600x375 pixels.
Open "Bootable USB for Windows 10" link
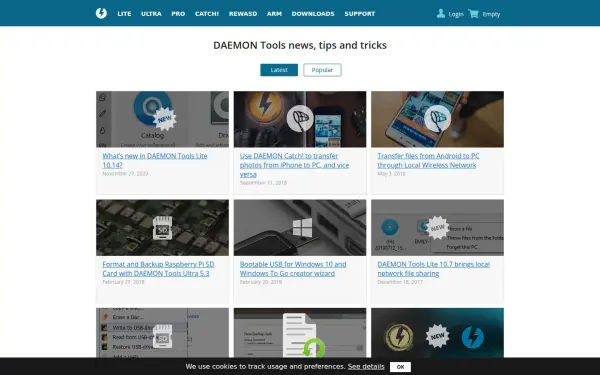[293, 269]
